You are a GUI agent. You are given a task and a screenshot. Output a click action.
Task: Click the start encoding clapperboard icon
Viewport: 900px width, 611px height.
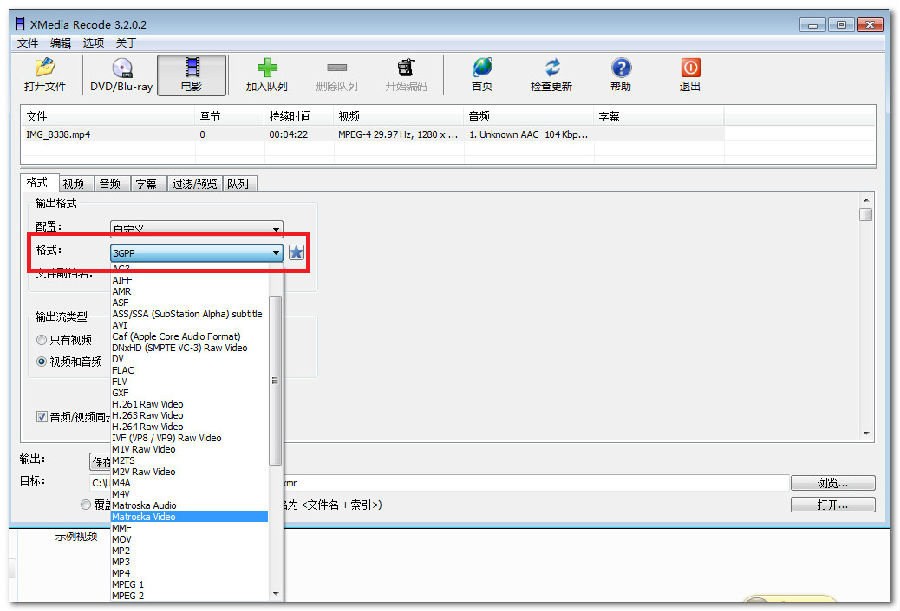[406, 75]
